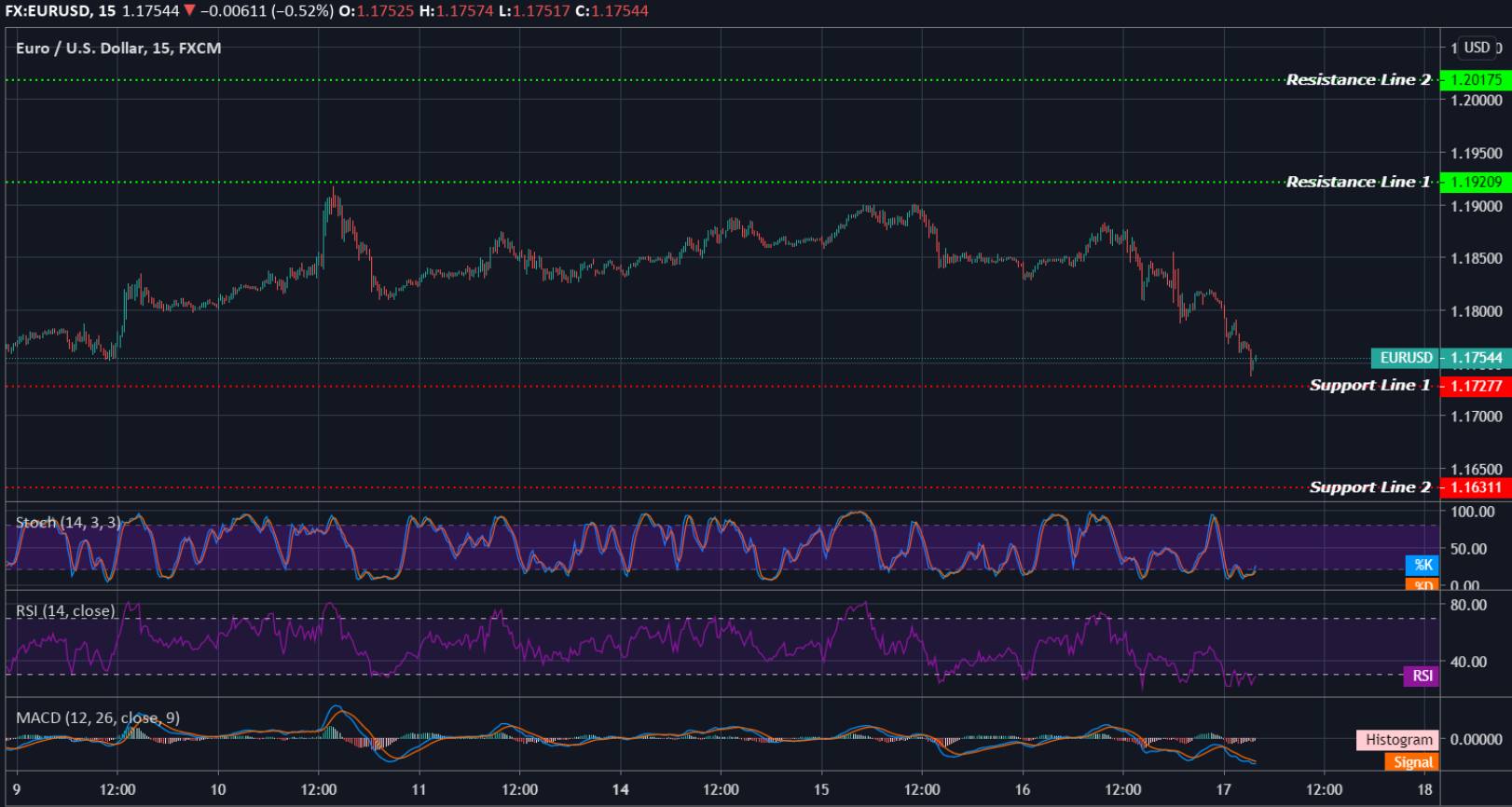Click the close value C:1.17544

[x=612, y=11]
